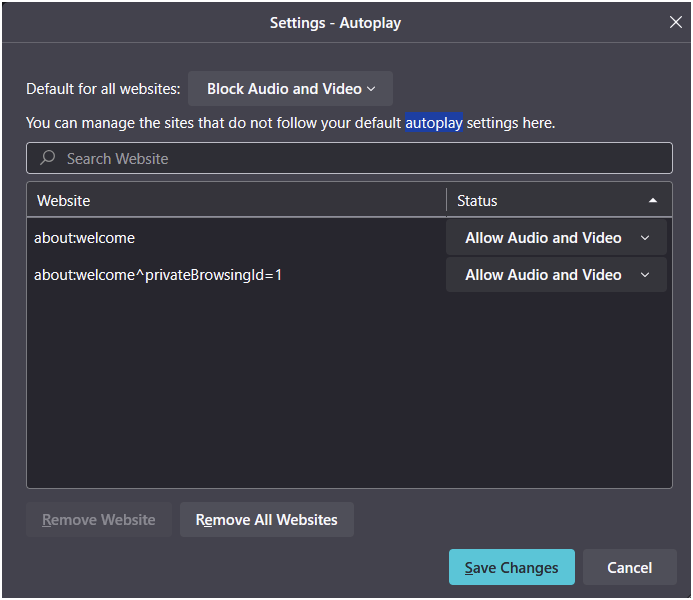Image resolution: width=693 pixels, height=600 pixels.
Task: Expand status dropdown for about:welcome
Action: pyautogui.click(x=556, y=238)
